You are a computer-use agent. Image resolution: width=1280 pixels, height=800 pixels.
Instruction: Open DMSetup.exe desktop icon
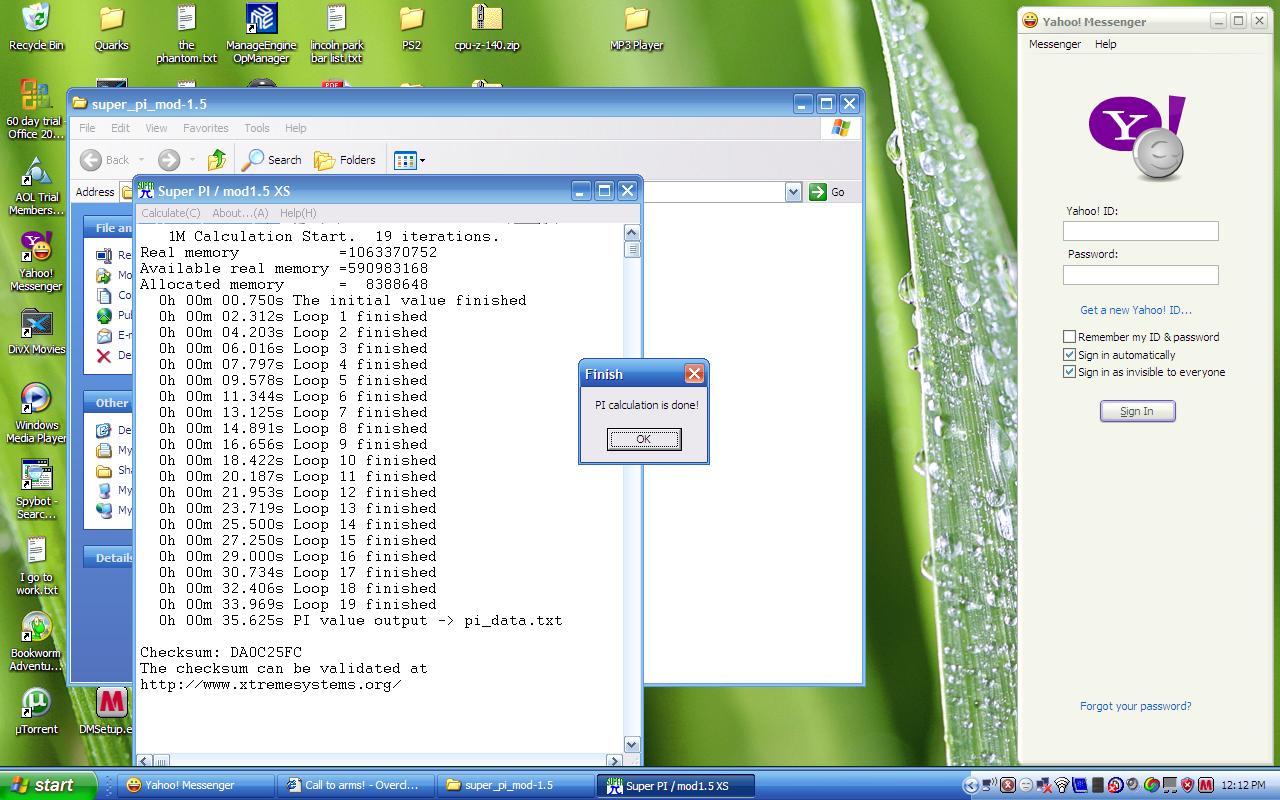point(111,712)
